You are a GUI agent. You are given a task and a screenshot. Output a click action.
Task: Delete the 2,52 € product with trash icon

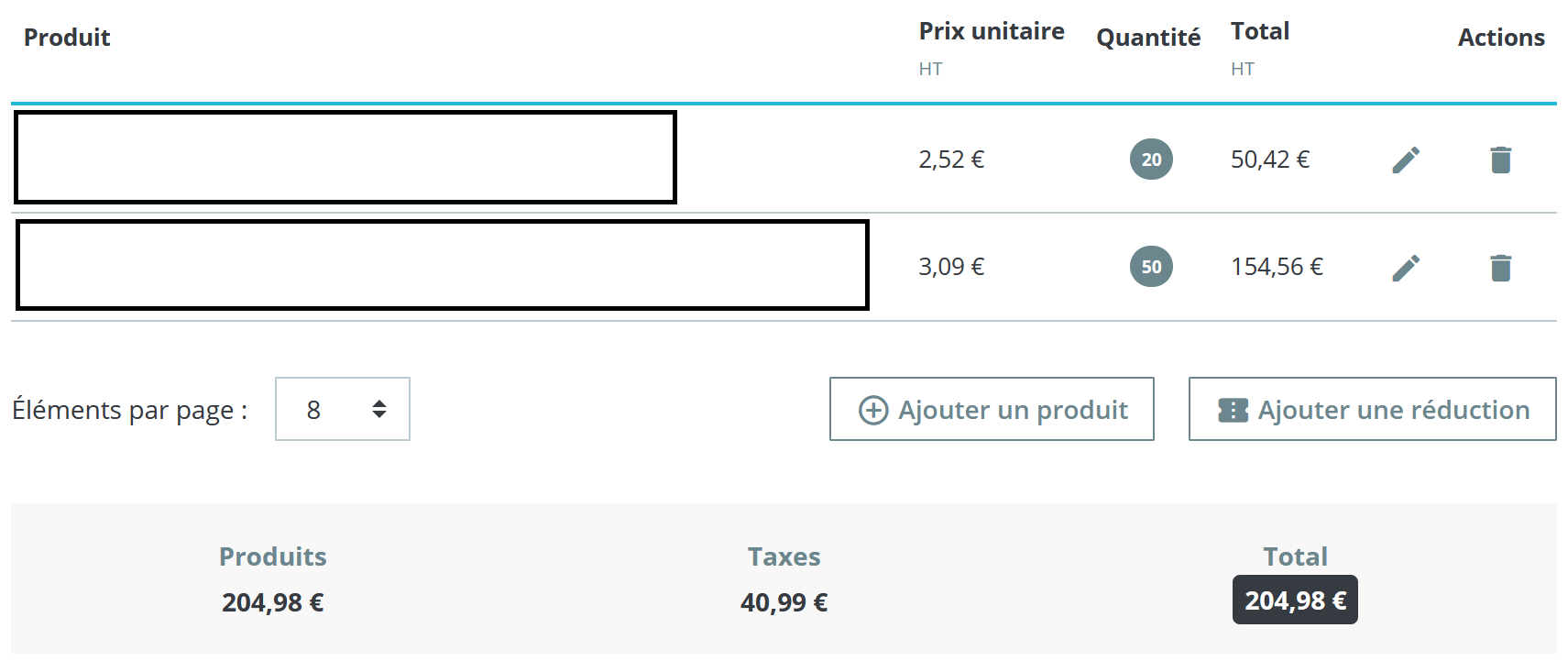tap(1501, 159)
